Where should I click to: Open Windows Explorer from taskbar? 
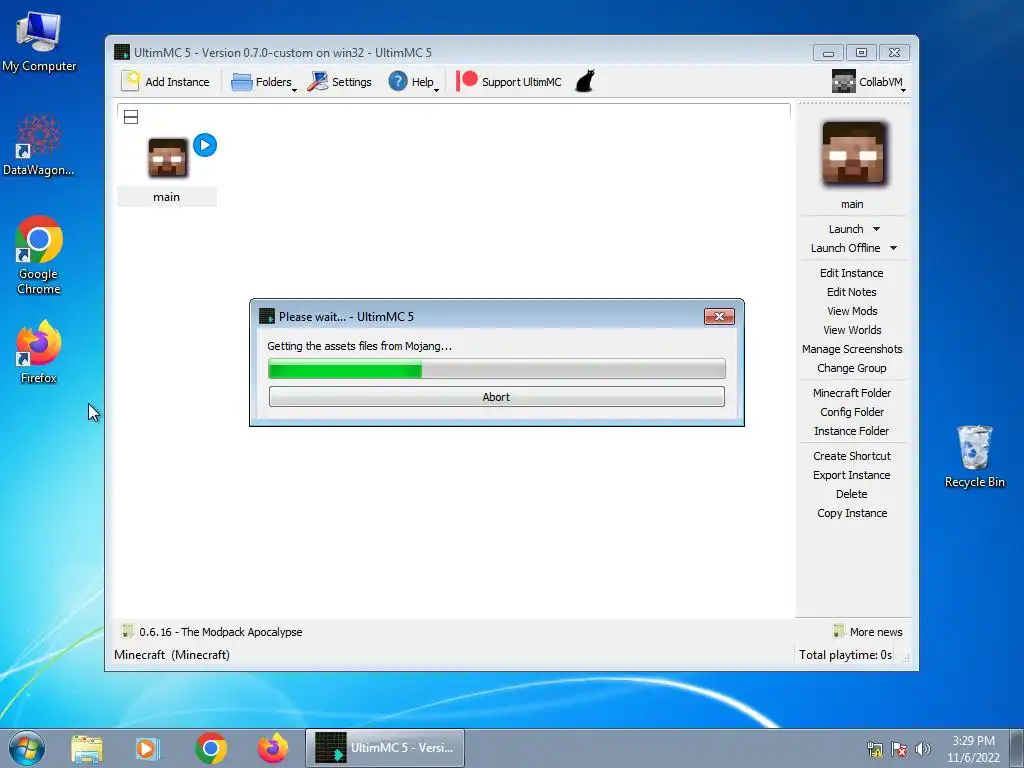(87, 748)
